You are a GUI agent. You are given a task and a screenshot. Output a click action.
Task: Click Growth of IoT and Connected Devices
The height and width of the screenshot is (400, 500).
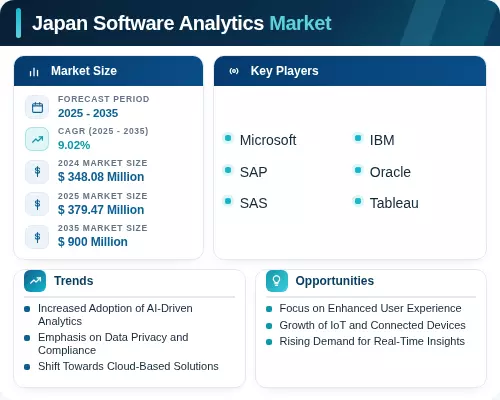click(x=372, y=325)
